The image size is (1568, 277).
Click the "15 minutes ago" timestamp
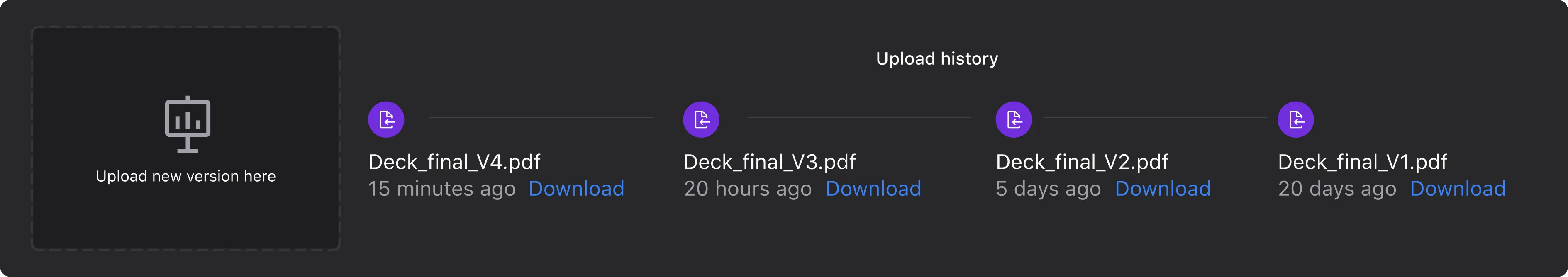[x=441, y=189]
